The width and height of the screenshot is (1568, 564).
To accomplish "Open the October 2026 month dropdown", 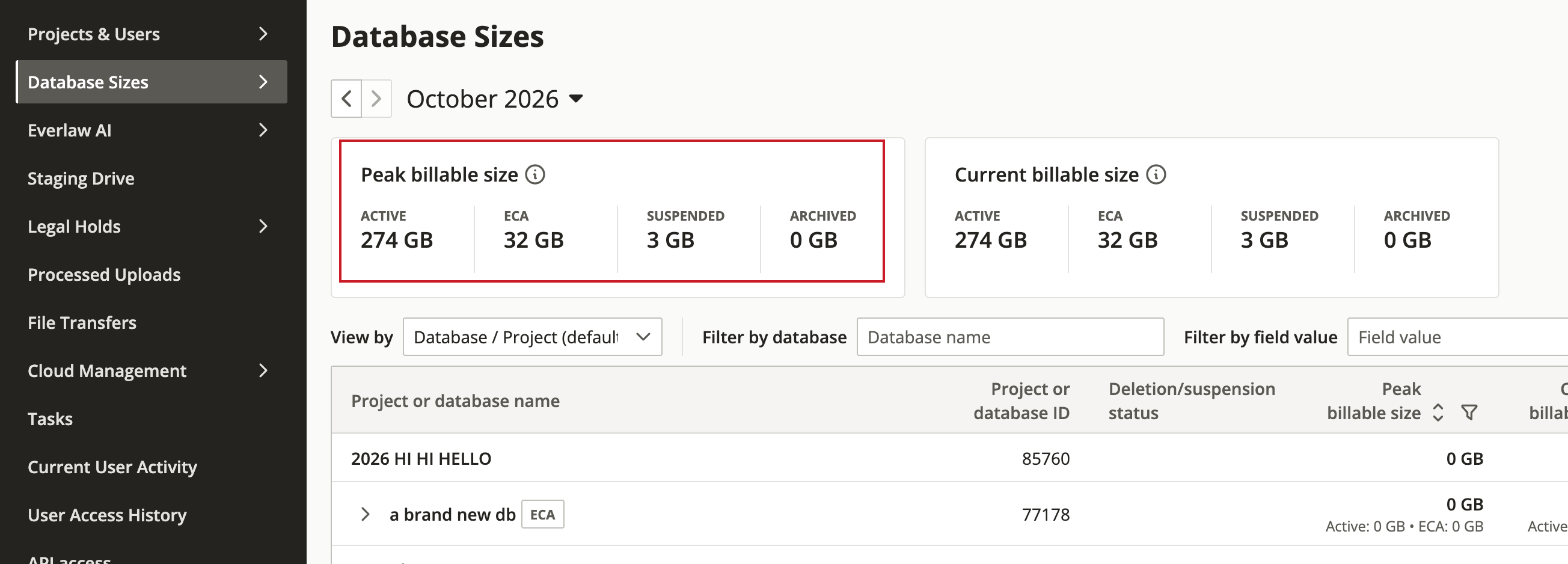I will 495,99.
